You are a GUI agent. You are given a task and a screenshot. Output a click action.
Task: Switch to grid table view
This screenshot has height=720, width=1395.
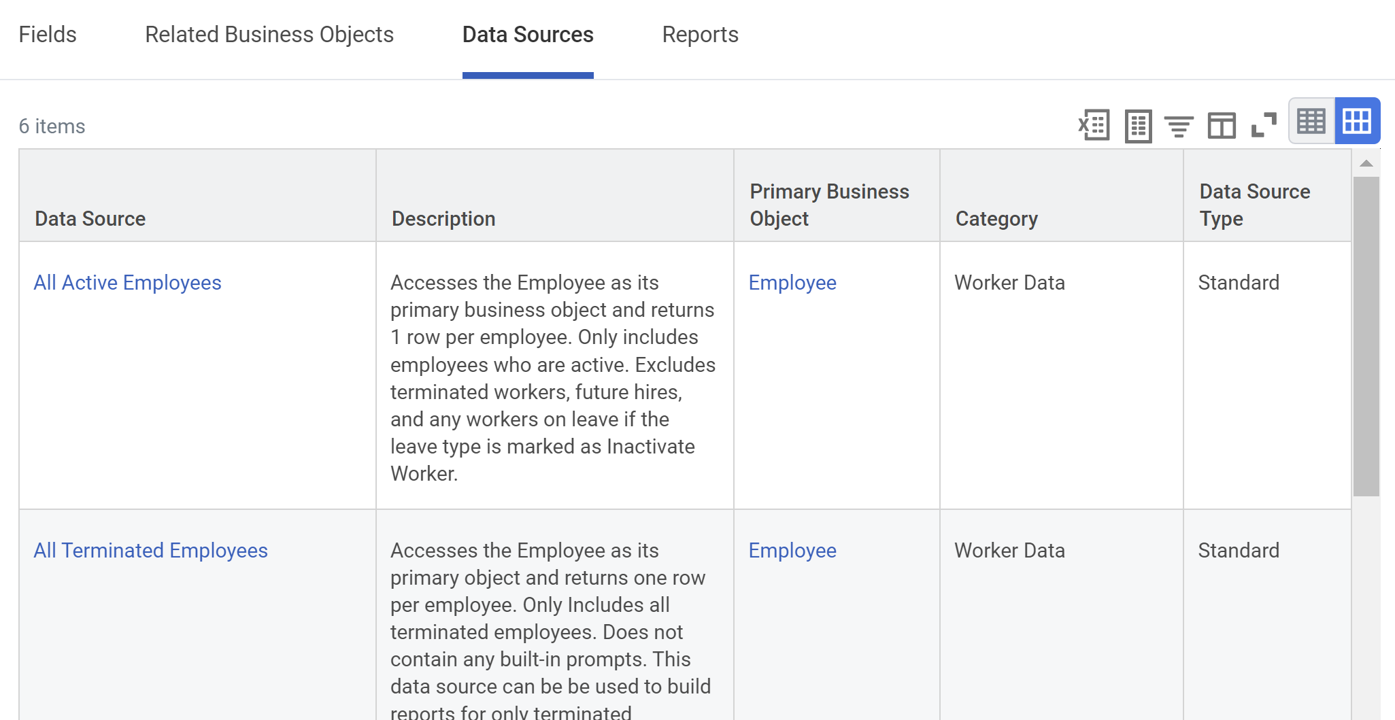(1357, 121)
